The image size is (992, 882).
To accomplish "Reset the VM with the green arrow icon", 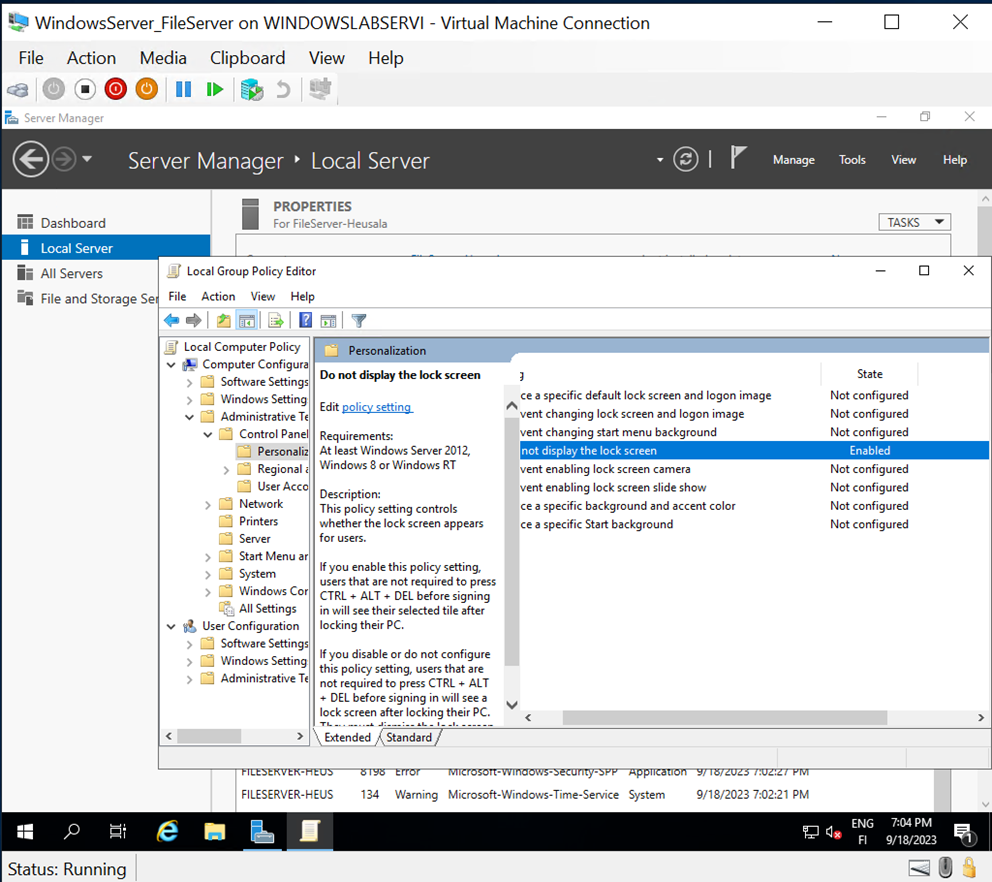I will tap(214, 89).
